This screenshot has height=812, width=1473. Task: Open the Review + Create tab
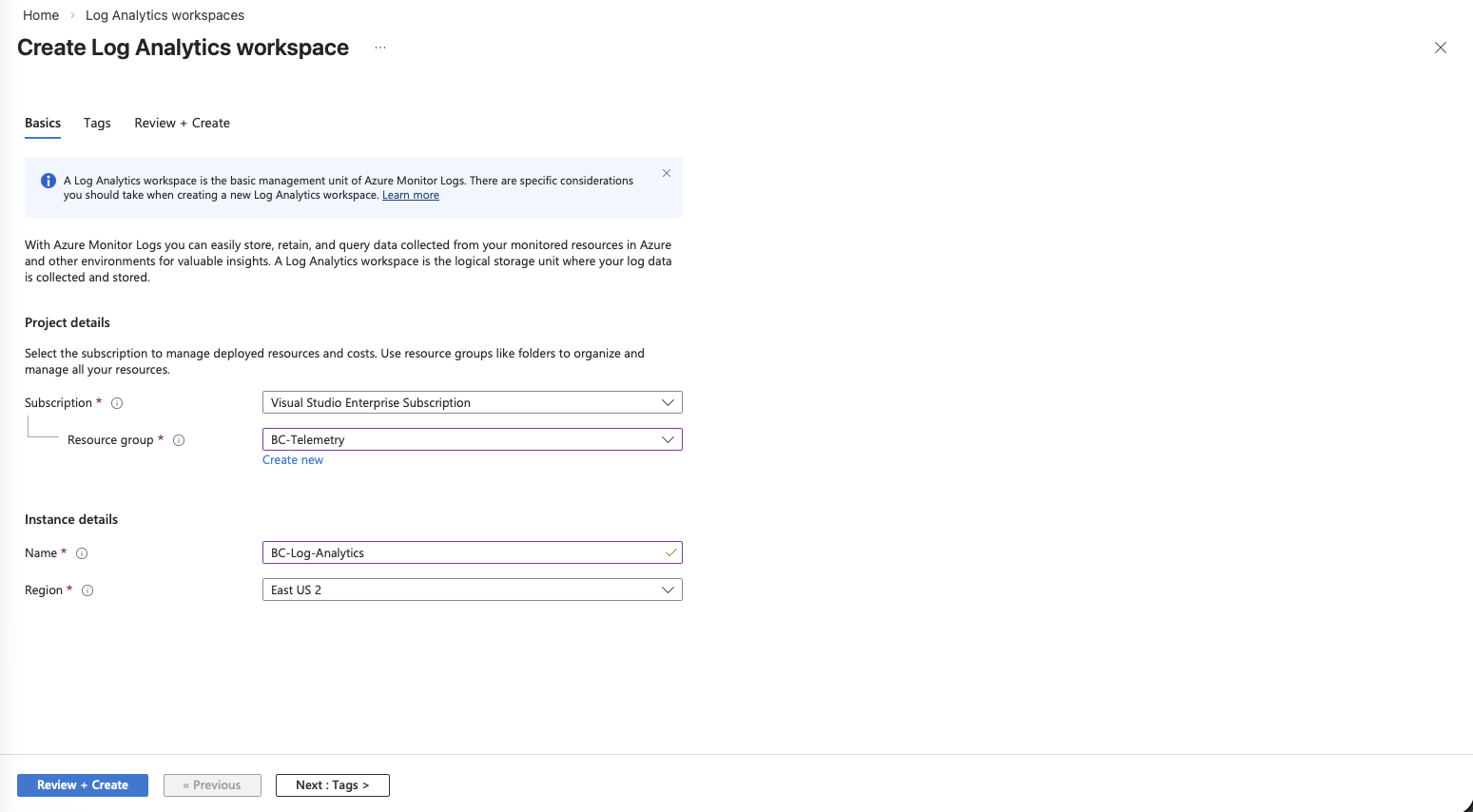(182, 123)
